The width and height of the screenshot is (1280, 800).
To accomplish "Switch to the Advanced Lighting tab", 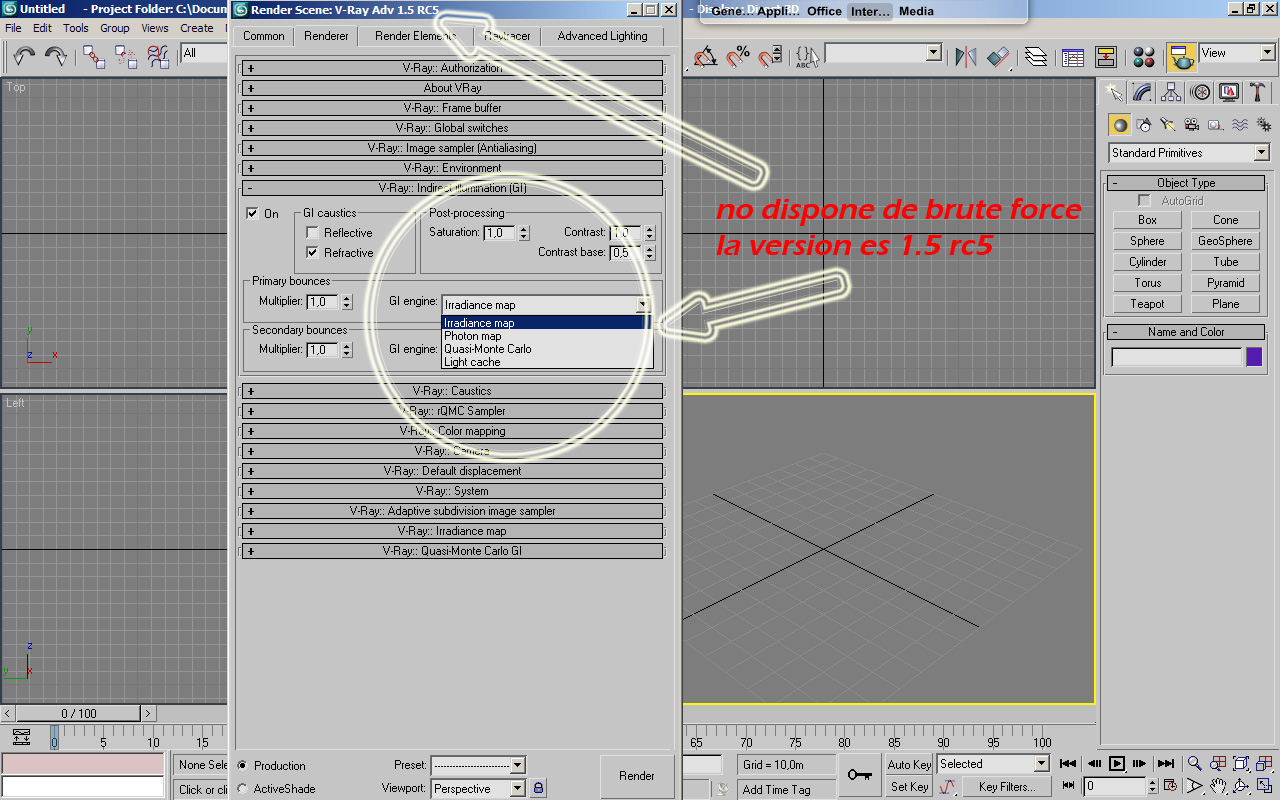I will coord(602,36).
